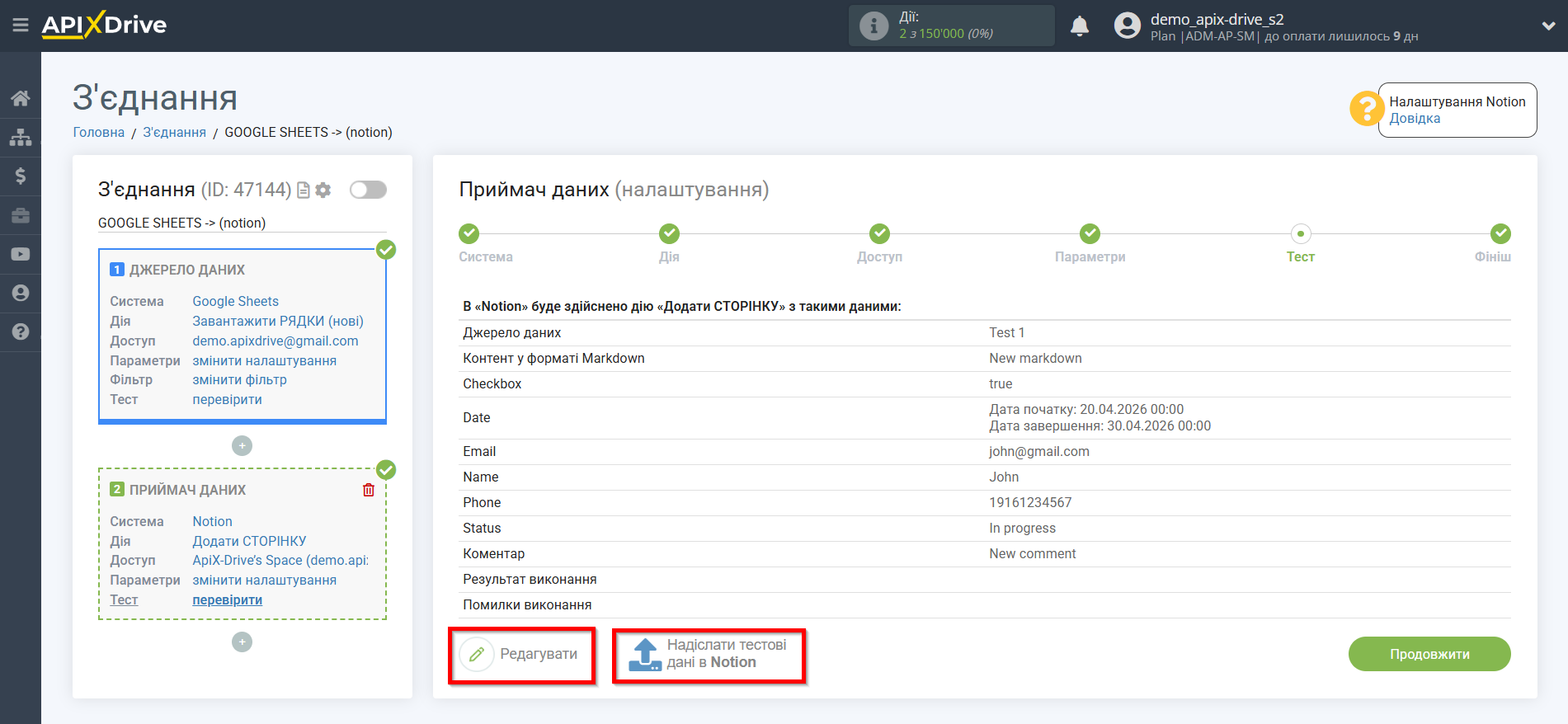Open the billing dollar sidebar icon
Screen dimensions: 1568x724
(21, 176)
